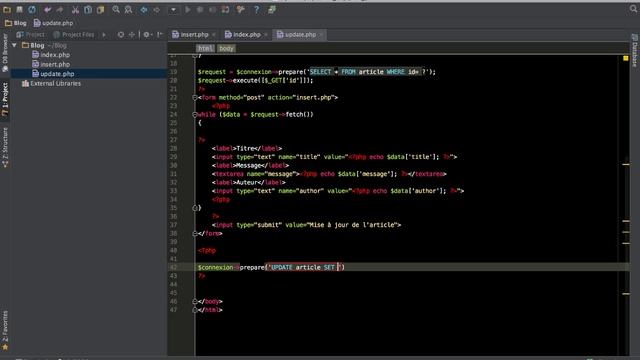Click the Find magnifier icon

[116, 9]
